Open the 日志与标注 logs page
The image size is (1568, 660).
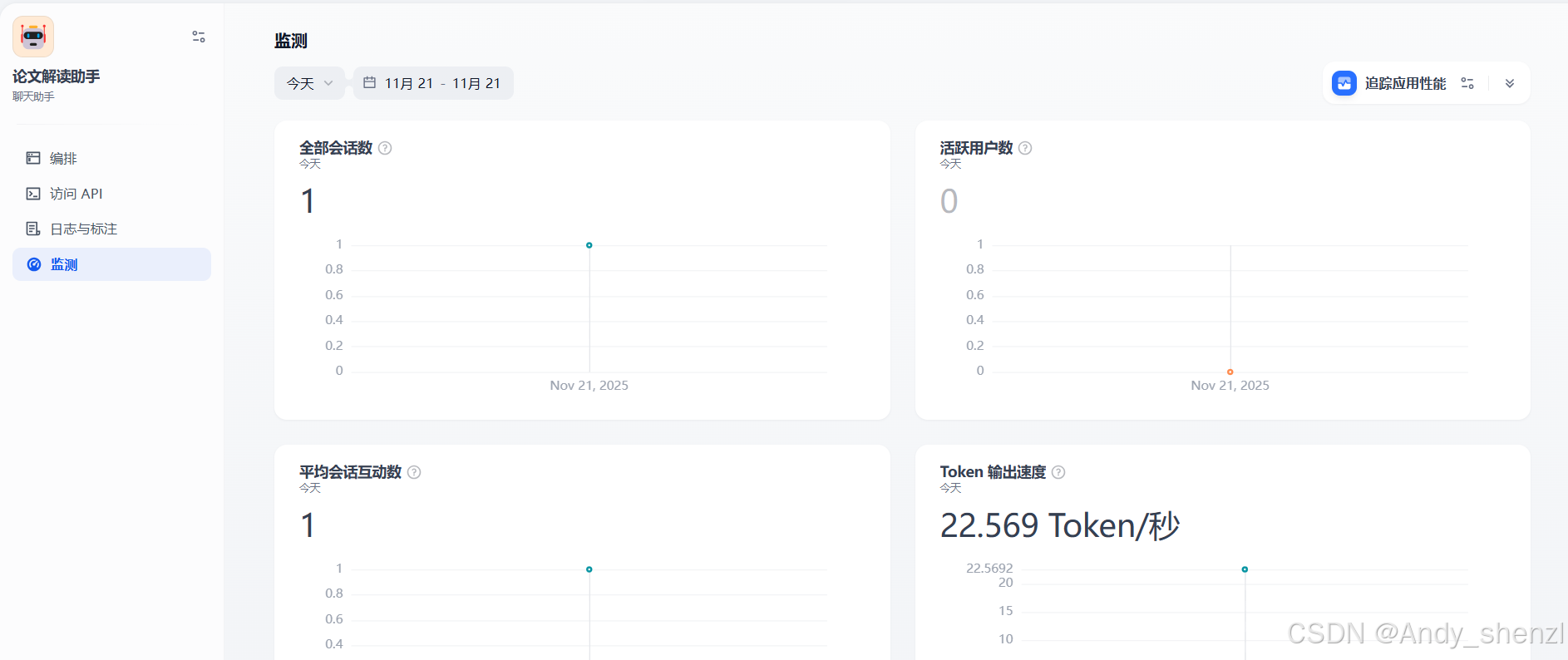click(111, 229)
